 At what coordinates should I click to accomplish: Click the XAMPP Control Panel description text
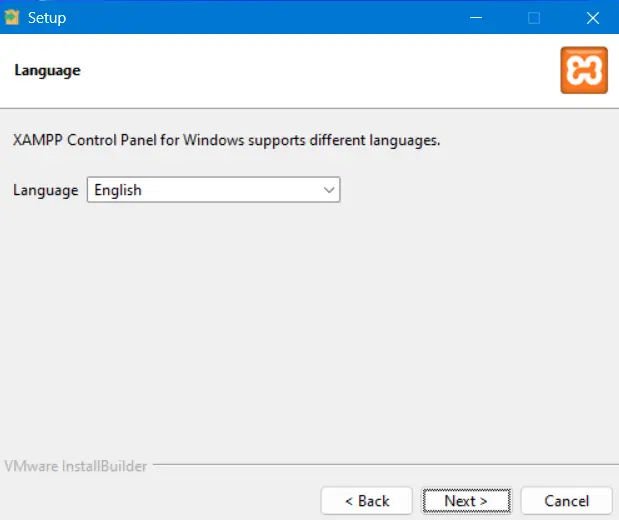click(227, 141)
